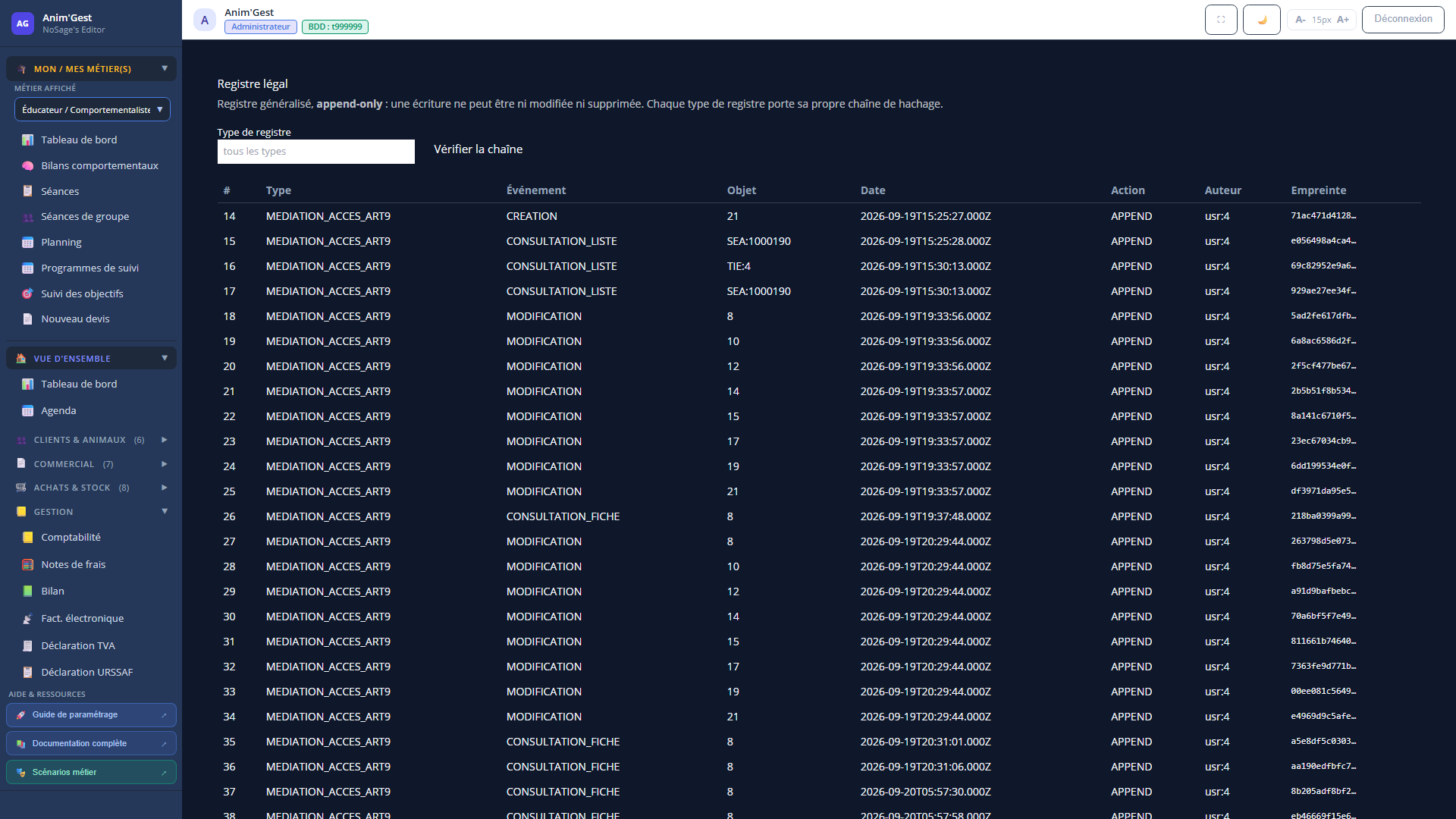Open Fact. électronique icon
This screenshot has width=1456, height=819.
tap(27, 618)
